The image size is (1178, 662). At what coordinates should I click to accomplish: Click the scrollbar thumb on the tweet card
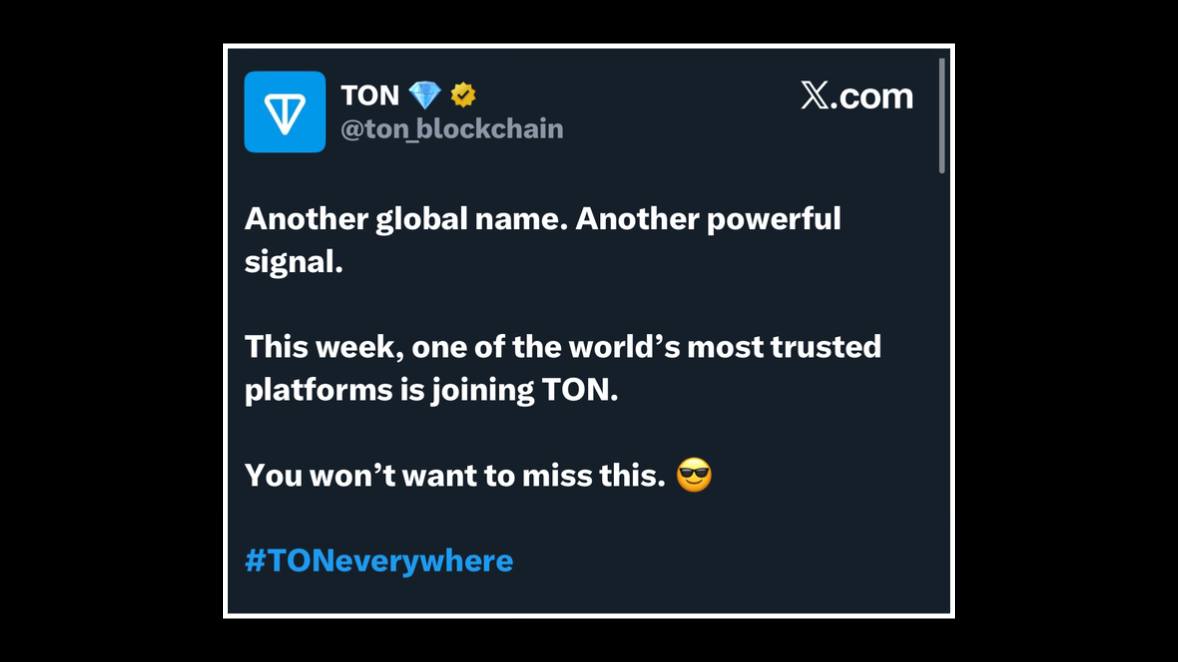(941, 116)
